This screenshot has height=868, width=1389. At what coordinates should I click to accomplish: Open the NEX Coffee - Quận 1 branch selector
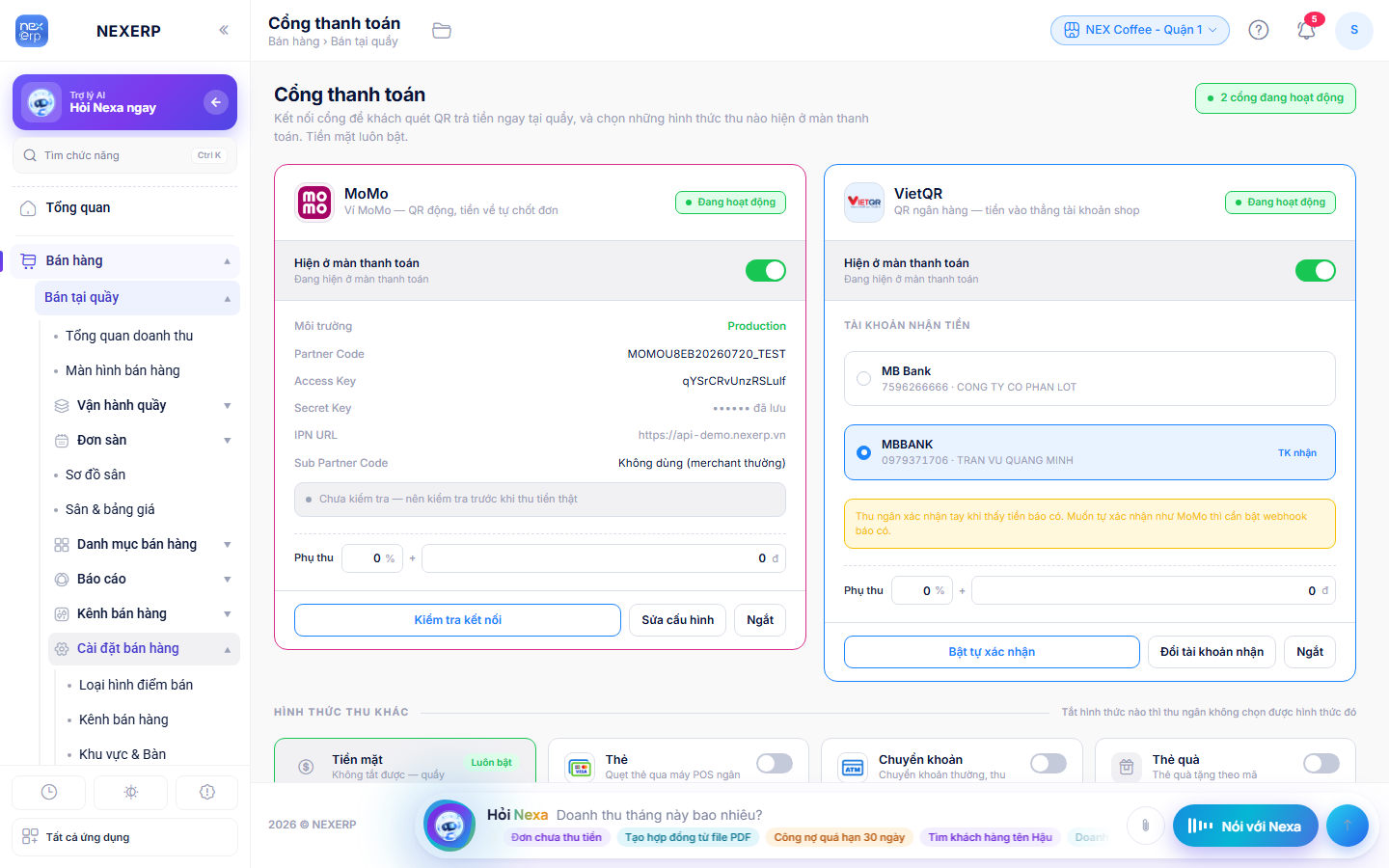click(1140, 30)
